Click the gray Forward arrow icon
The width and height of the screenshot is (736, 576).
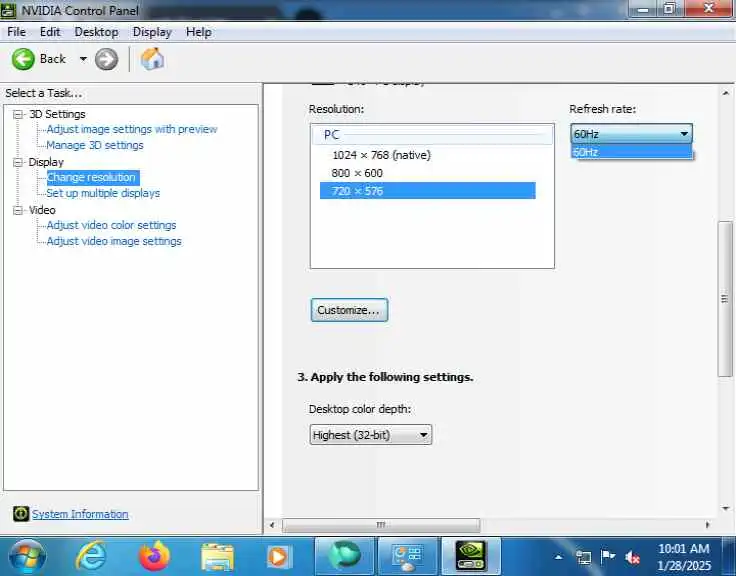[107, 60]
